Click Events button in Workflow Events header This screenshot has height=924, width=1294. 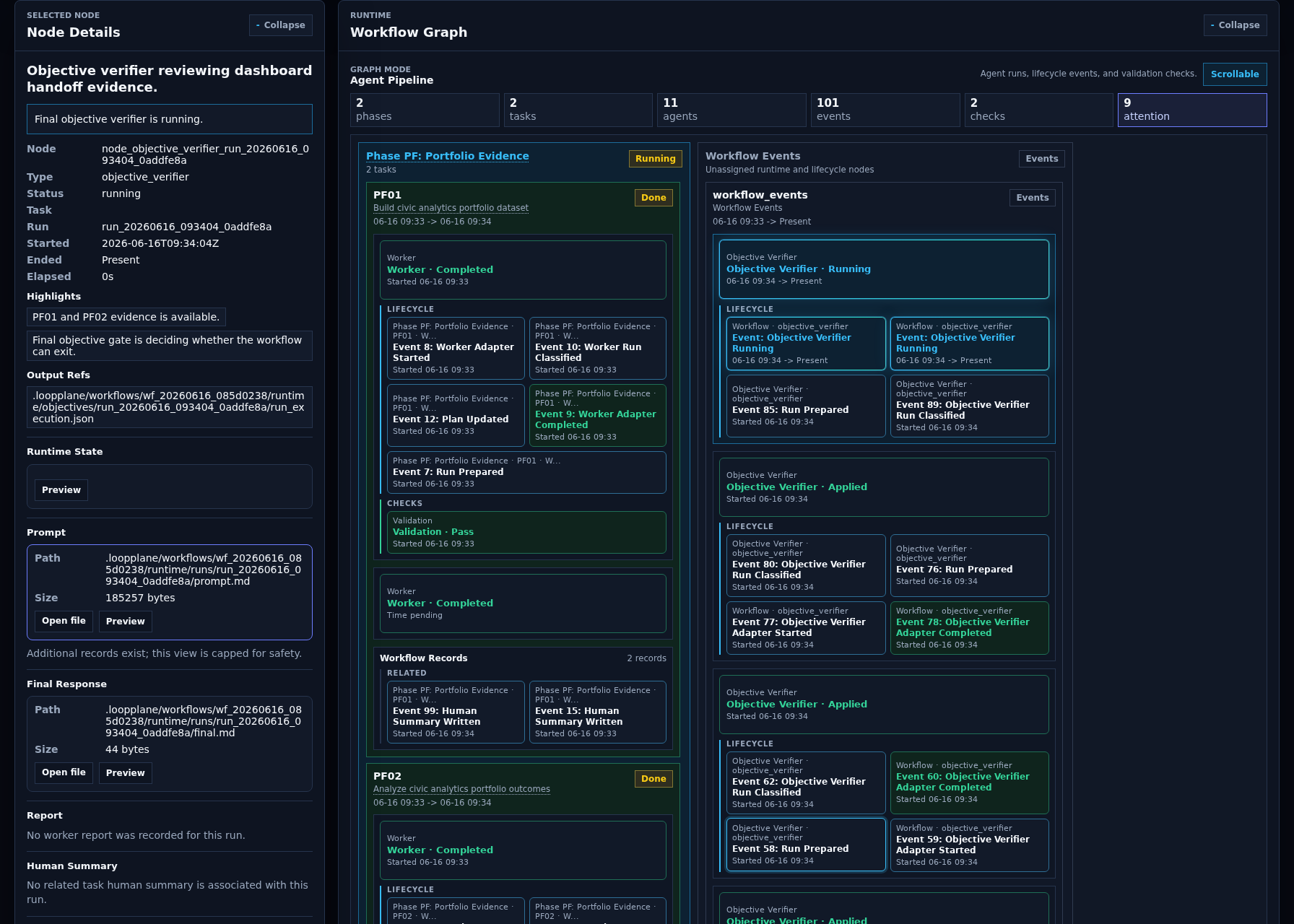[1041, 159]
